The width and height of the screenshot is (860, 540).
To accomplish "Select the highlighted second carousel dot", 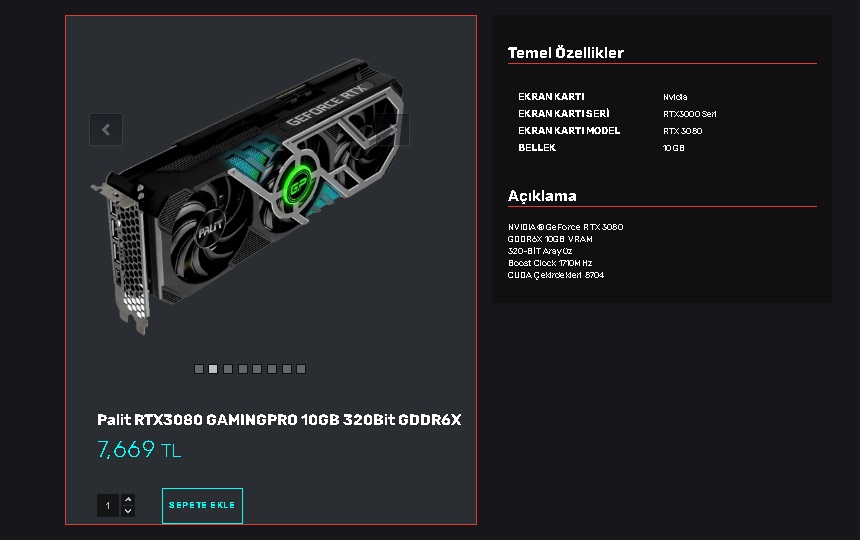I will pyautogui.click(x=213, y=369).
